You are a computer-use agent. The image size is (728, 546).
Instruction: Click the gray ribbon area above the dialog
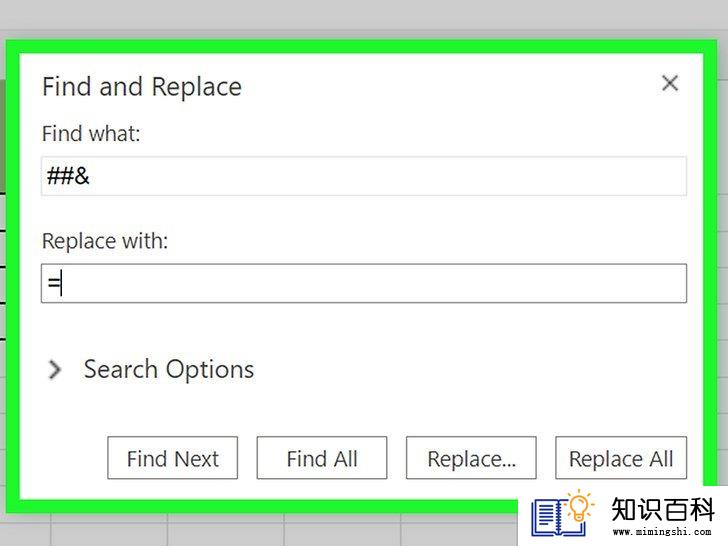coord(364,16)
